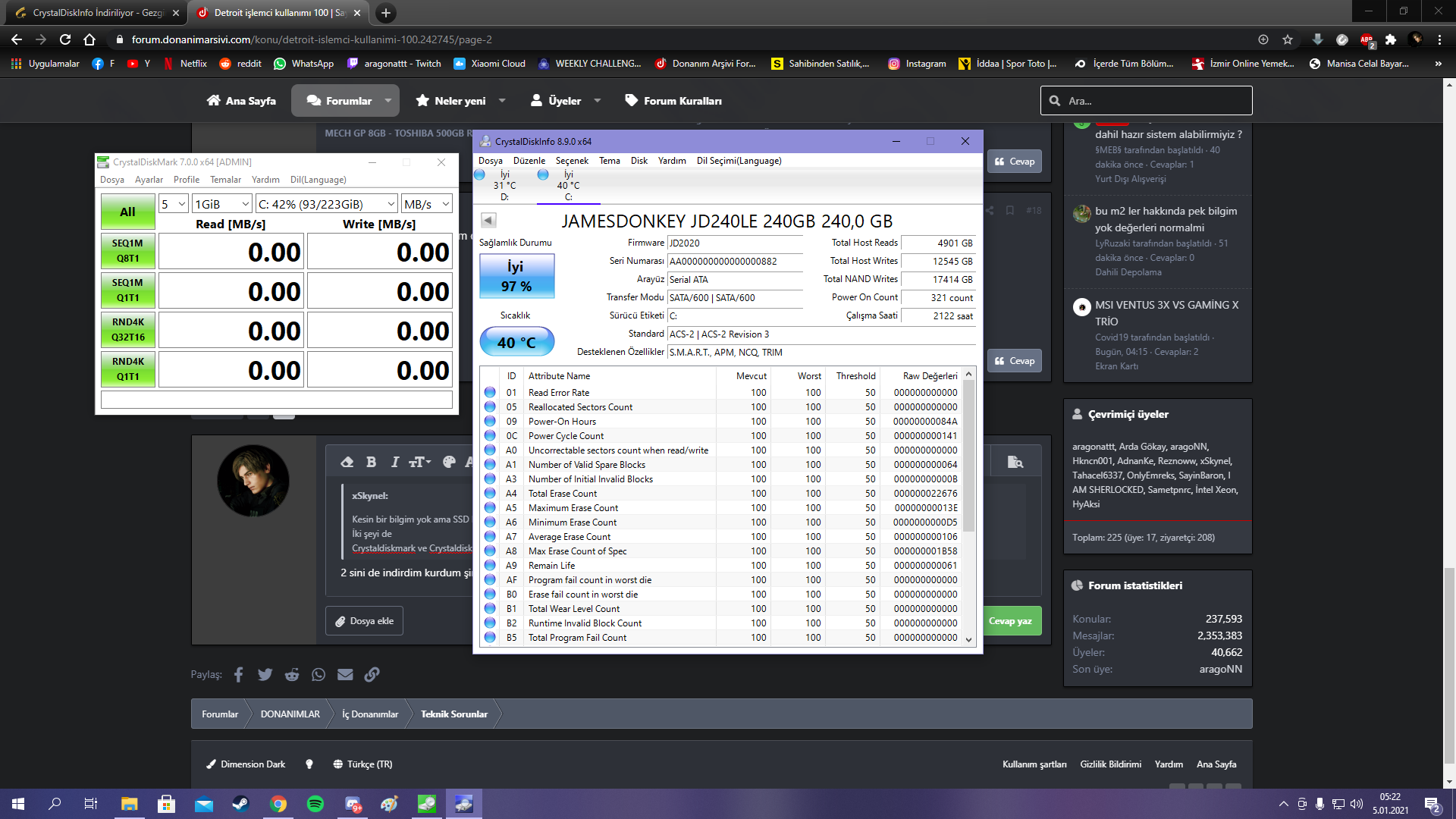Click the browser address bar
Viewport: 1456px width, 819px height.
click(682, 39)
